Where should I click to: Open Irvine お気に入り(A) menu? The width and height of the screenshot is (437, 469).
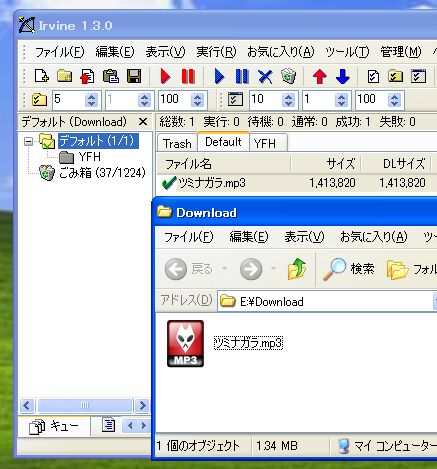click(x=281, y=52)
